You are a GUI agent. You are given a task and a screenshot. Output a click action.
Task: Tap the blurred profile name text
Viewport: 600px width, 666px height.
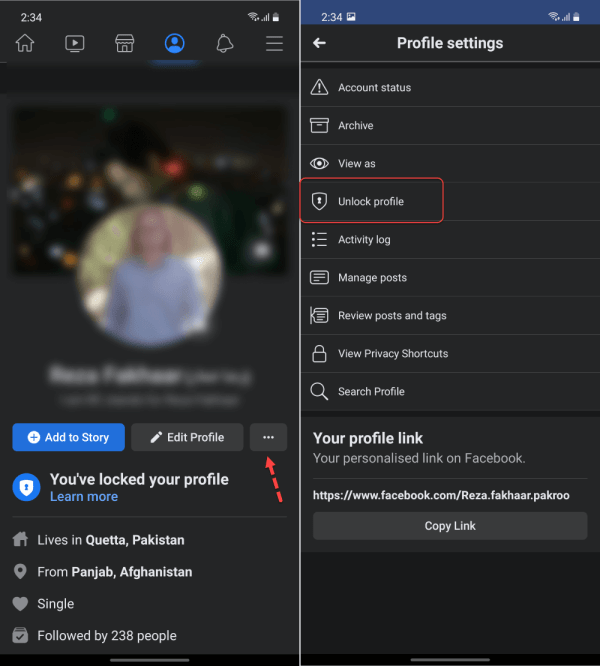point(149,375)
